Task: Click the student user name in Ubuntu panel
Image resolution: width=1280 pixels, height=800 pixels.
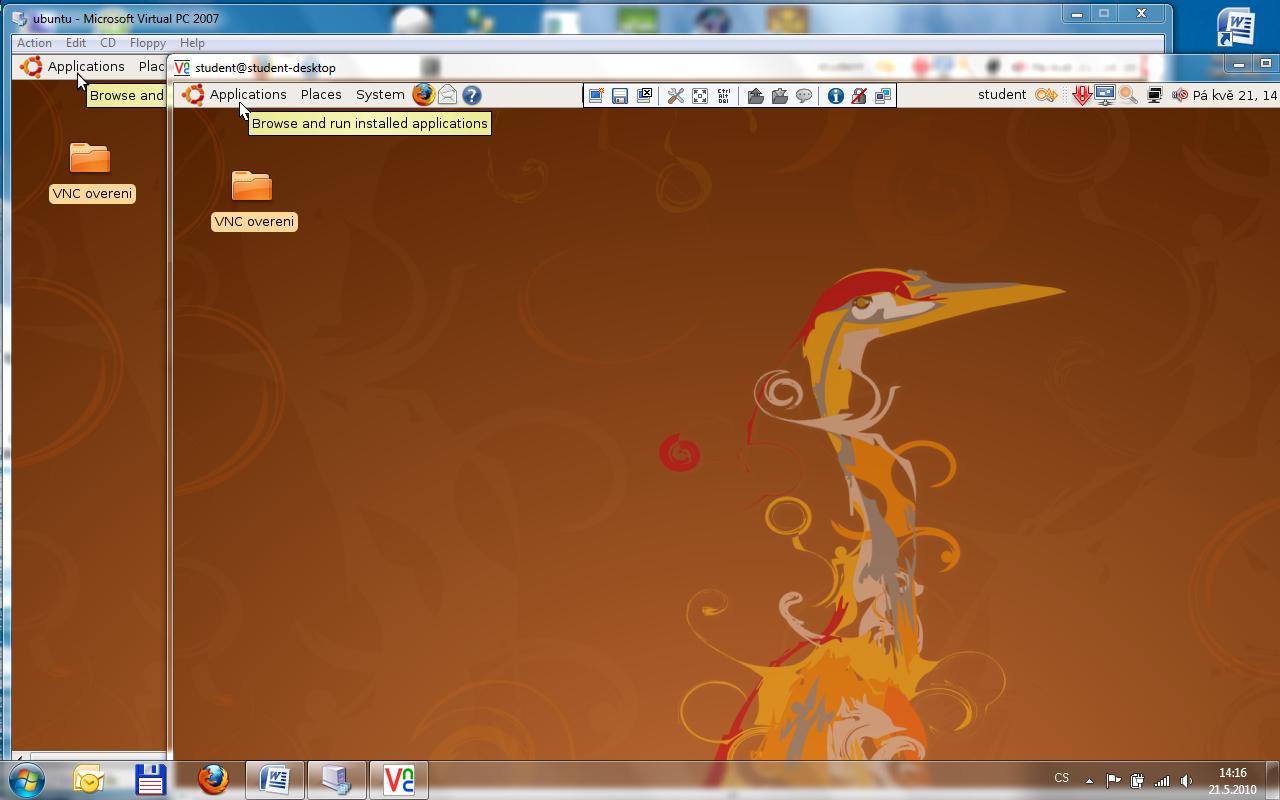Action: pos(1002,95)
